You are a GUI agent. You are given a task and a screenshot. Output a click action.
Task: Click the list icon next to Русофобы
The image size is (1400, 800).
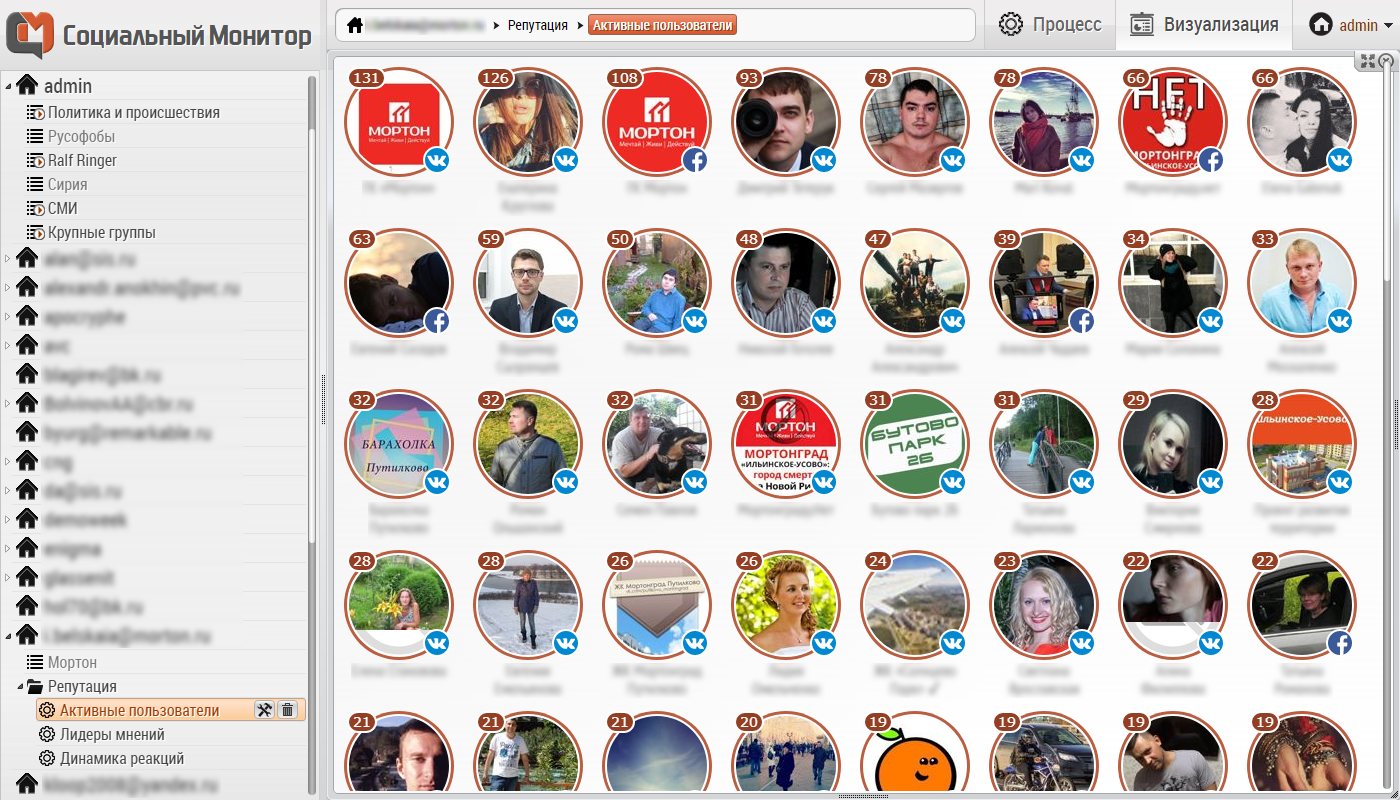pos(35,136)
